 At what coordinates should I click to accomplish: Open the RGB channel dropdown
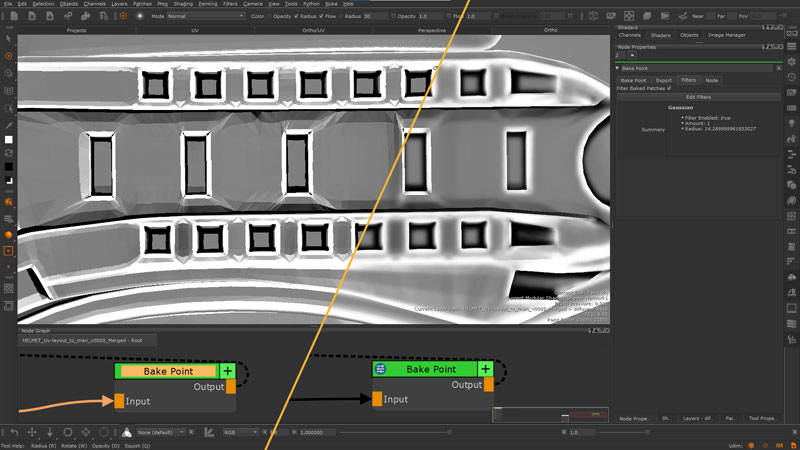click(240, 432)
